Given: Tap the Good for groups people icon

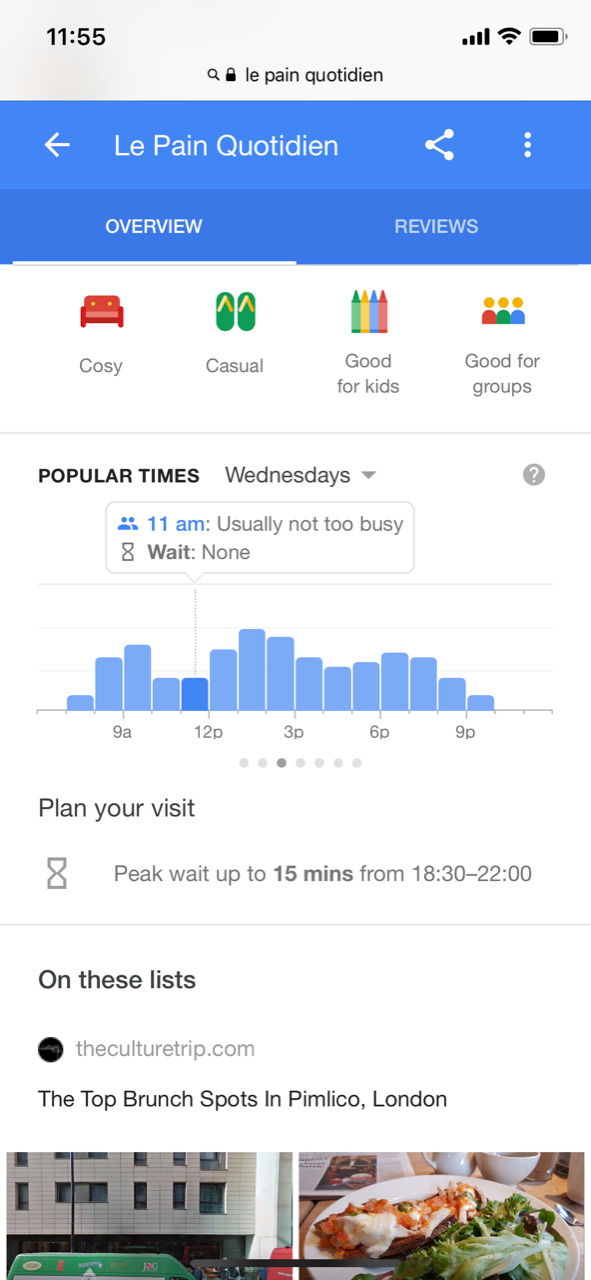Looking at the screenshot, I should tap(503, 311).
